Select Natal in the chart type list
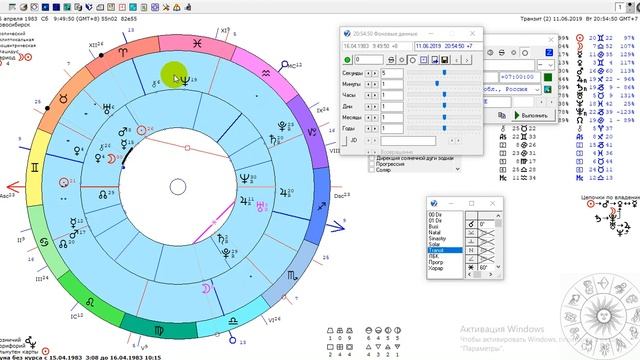 point(434,232)
